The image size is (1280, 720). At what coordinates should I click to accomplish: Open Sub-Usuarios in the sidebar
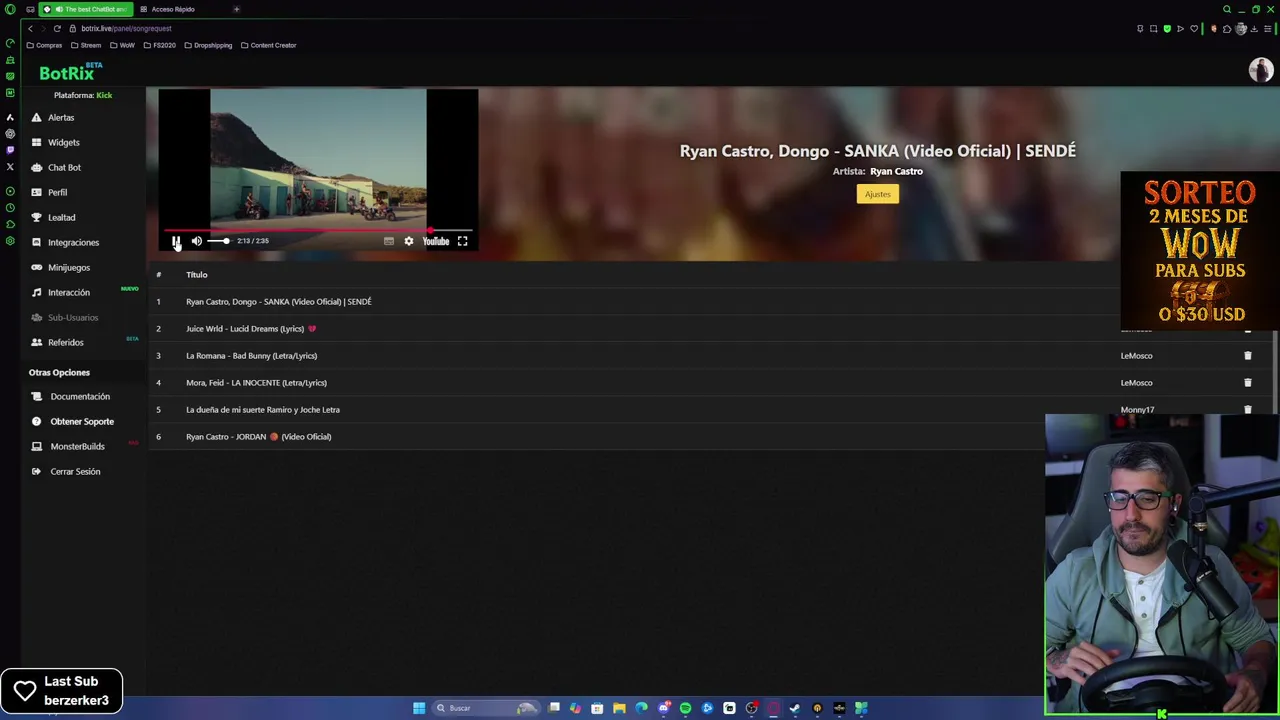(x=73, y=317)
